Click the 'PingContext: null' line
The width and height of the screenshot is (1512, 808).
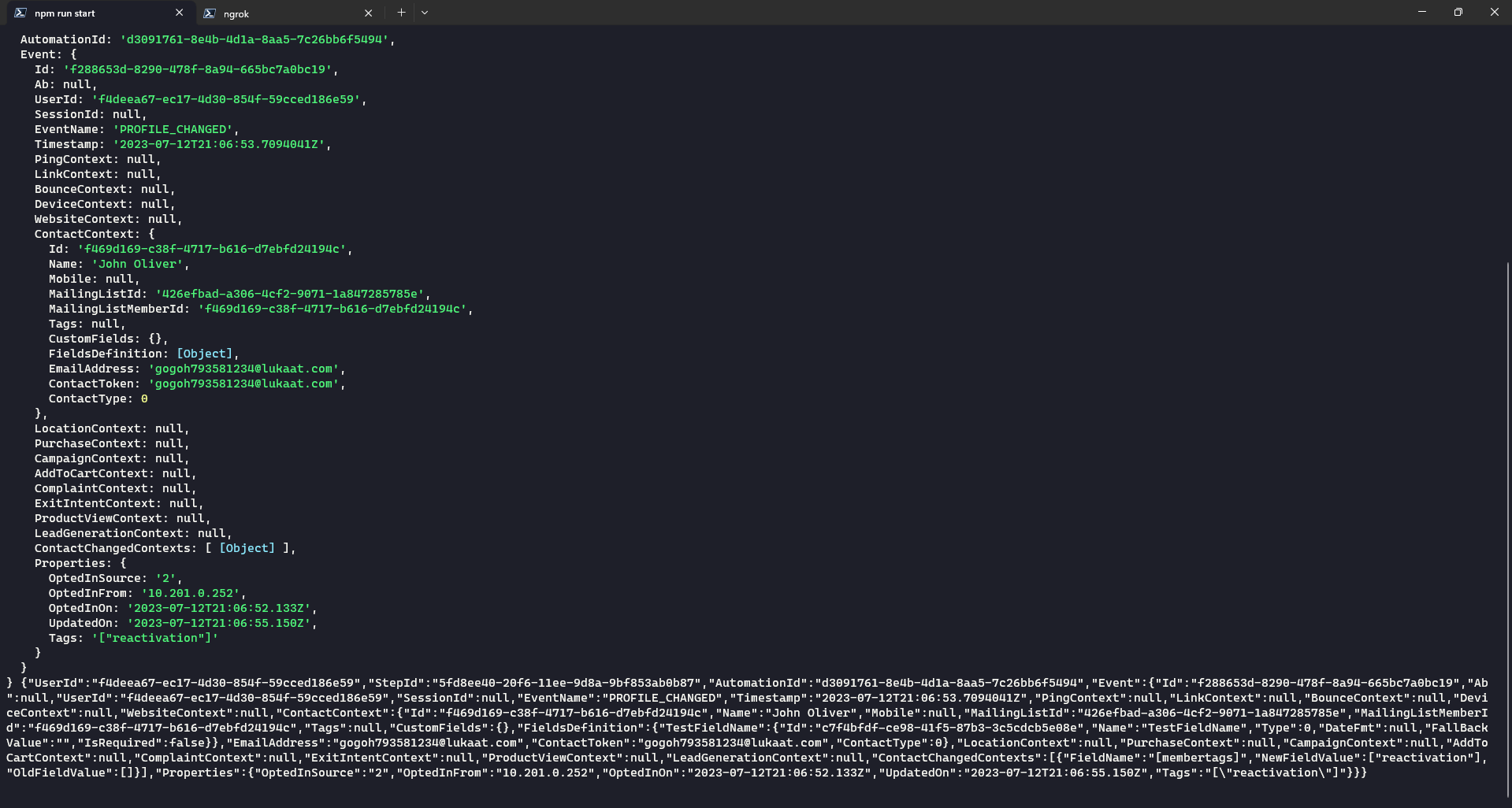click(x=98, y=159)
